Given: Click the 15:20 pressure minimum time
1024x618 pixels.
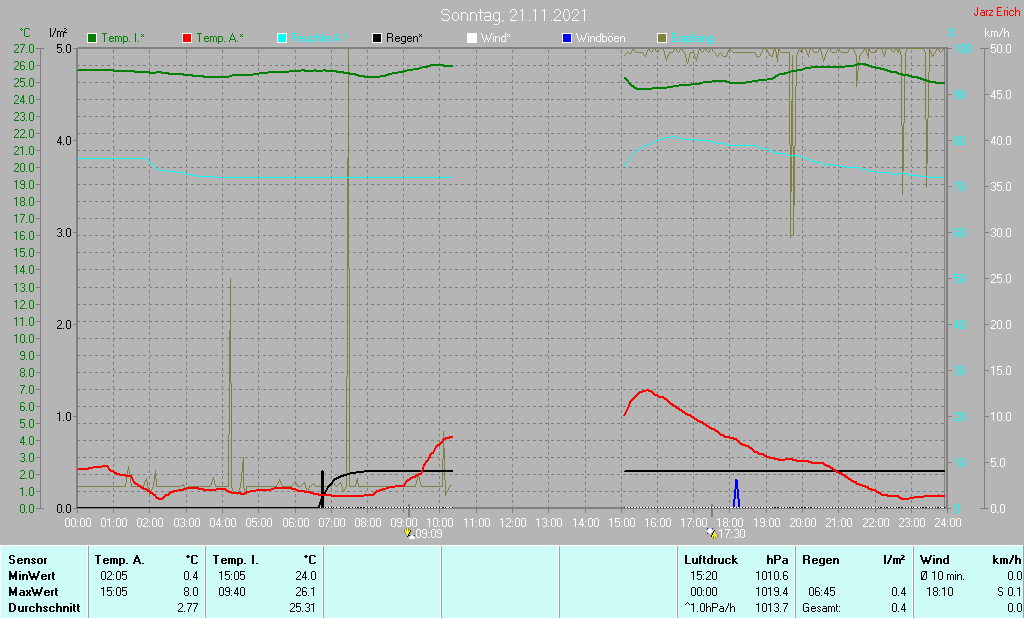Looking at the screenshot, I should pos(703,576).
